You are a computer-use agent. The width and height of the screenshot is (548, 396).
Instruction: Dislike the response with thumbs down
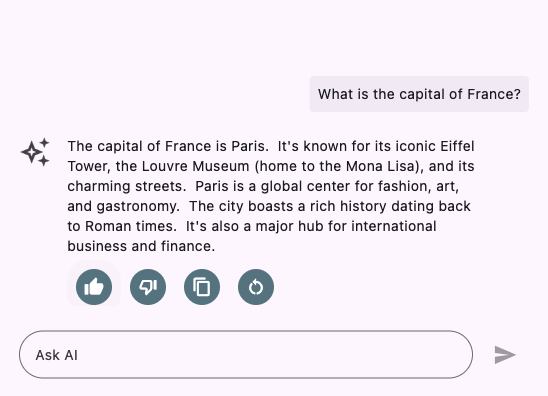(x=148, y=287)
